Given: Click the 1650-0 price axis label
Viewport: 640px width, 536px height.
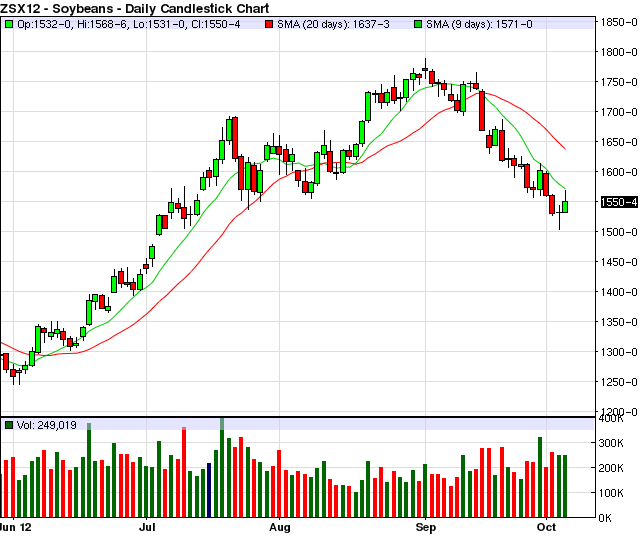Looking at the screenshot, I should [x=619, y=142].
